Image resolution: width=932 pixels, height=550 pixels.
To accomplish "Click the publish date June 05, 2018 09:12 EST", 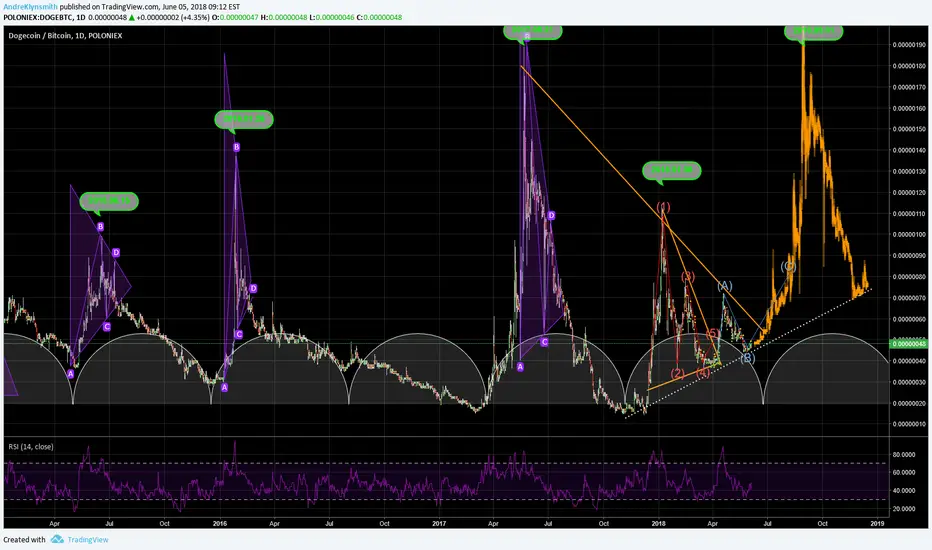I will [x=201, y=7].
